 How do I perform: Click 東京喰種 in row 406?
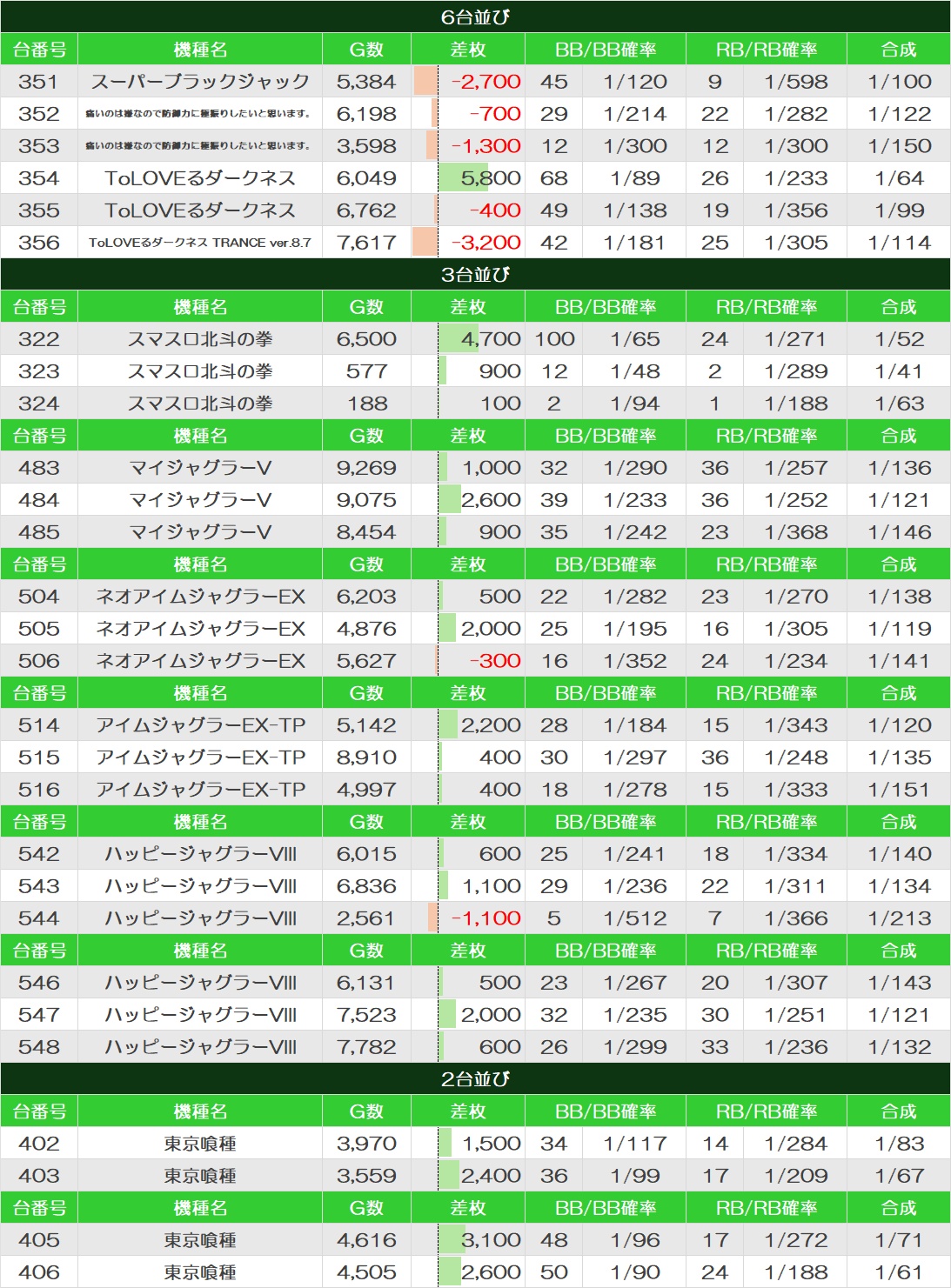[x=200, y=1271]
